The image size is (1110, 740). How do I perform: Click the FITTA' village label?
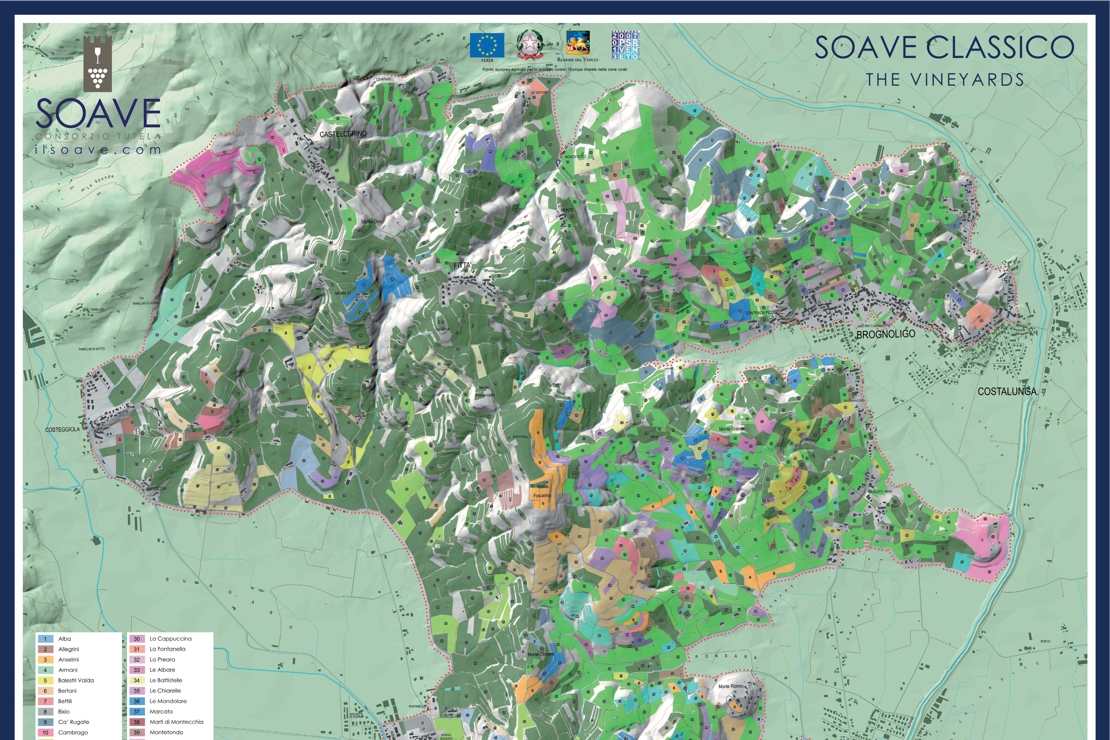(x=462, y=266)
